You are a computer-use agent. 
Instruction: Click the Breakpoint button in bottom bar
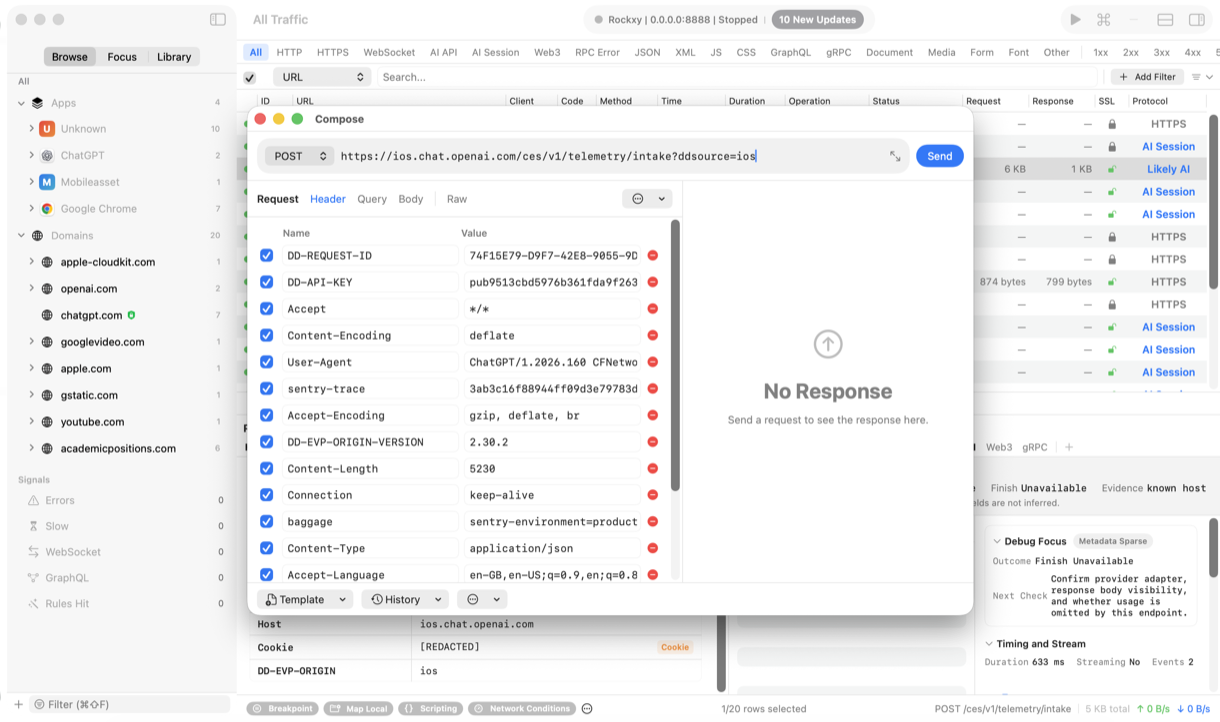click(x=282, y=708)
